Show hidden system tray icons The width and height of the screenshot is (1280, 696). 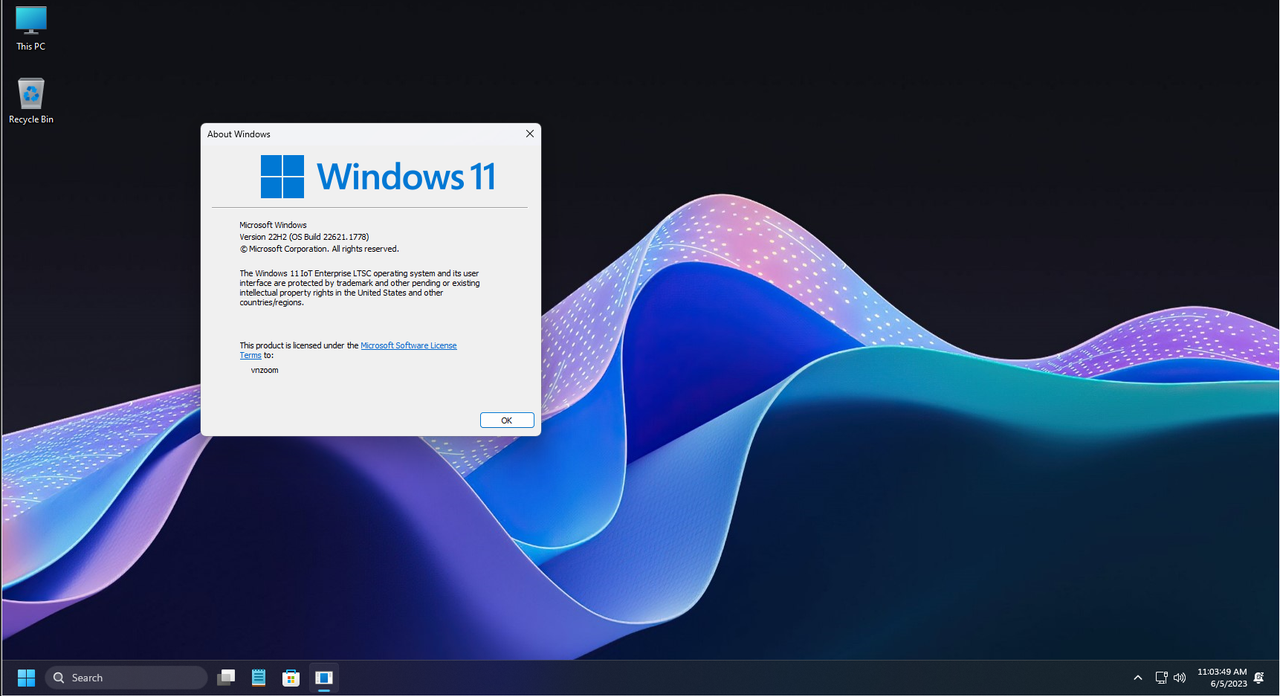1138,677
